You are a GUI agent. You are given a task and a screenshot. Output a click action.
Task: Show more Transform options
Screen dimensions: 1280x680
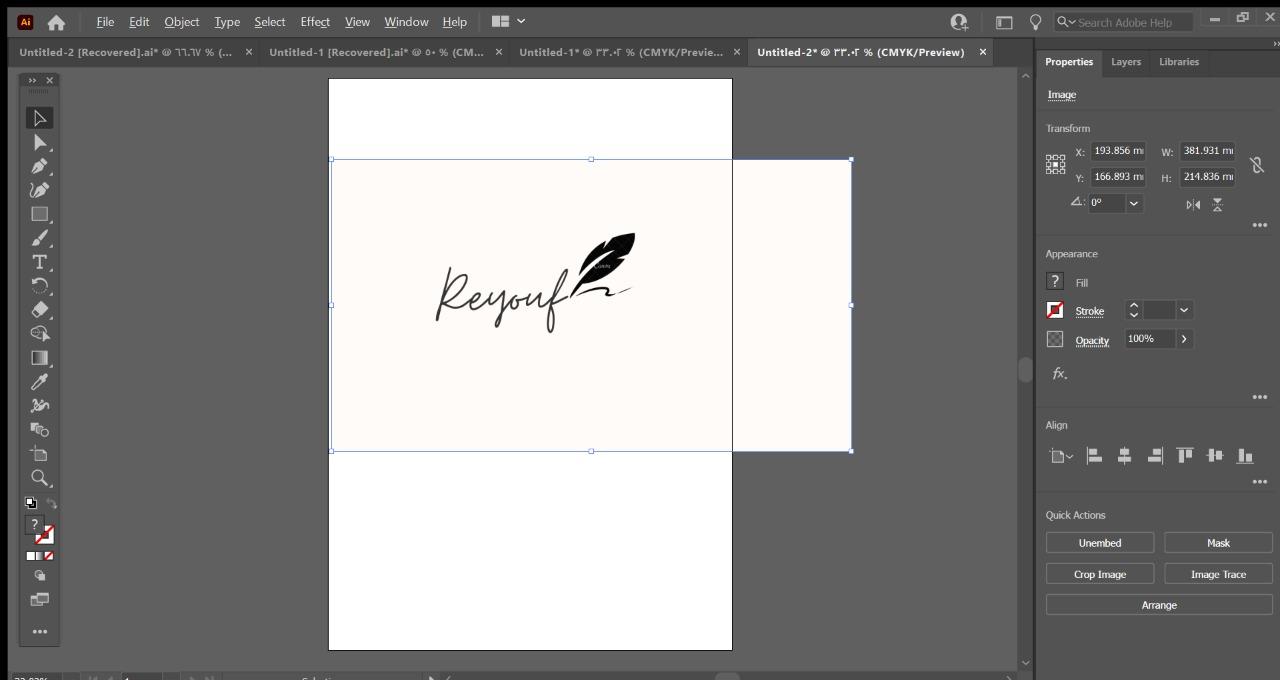[x=1260, y=225]
